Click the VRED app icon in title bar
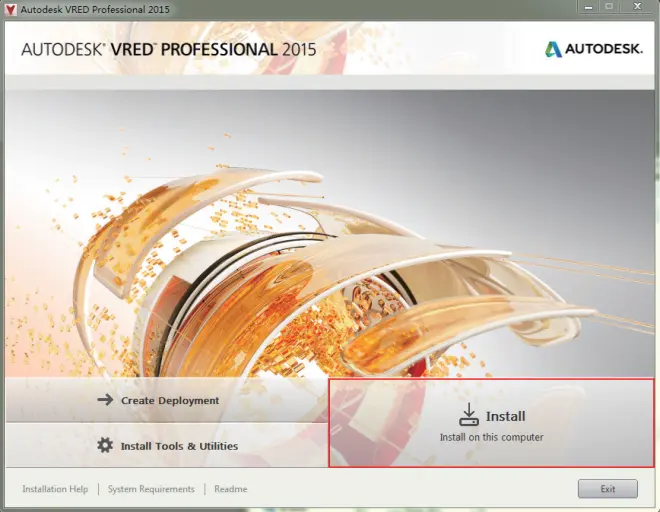Screen dimensions: 660x512 9,9
